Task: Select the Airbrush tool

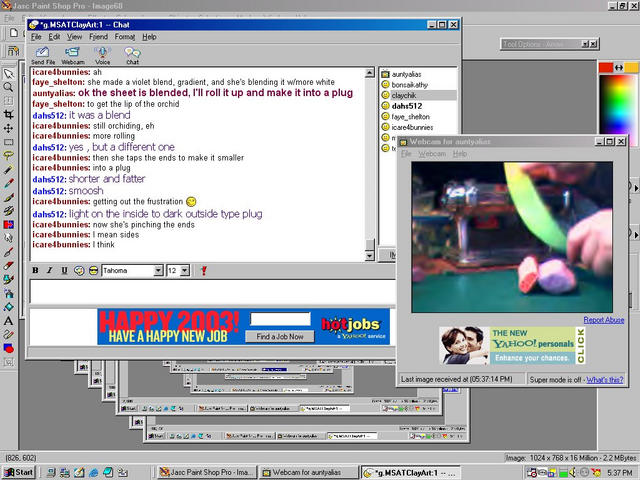Action: pyautogui.click(x=9, y=293)
